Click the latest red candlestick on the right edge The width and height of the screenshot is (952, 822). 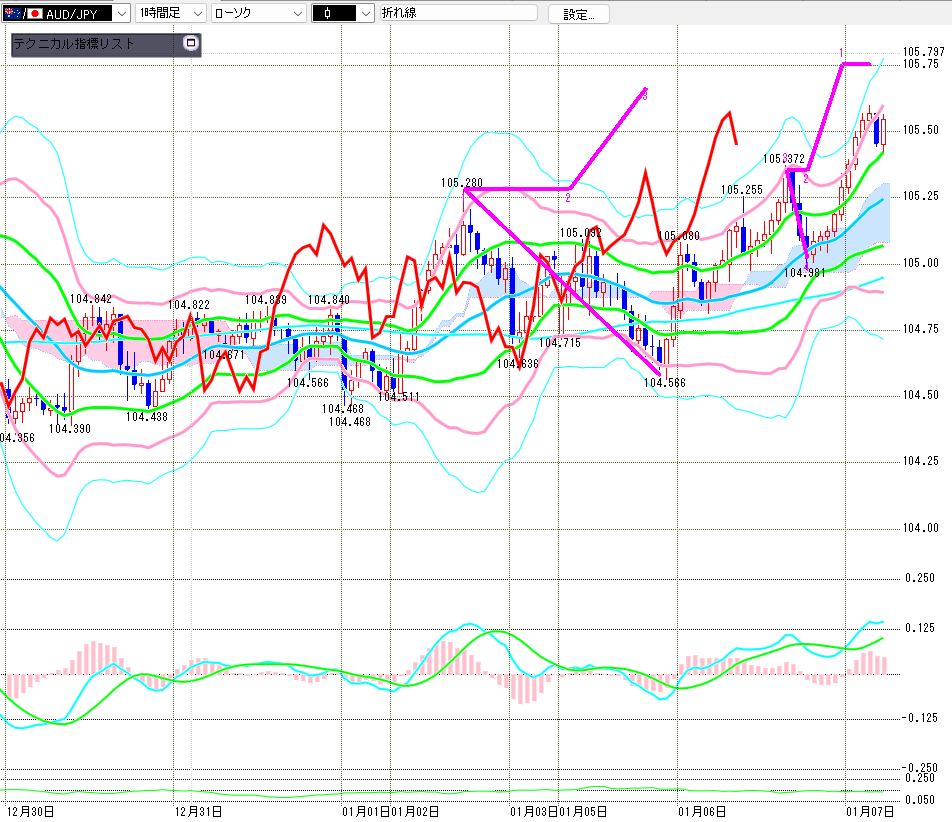tap(883, 130)
